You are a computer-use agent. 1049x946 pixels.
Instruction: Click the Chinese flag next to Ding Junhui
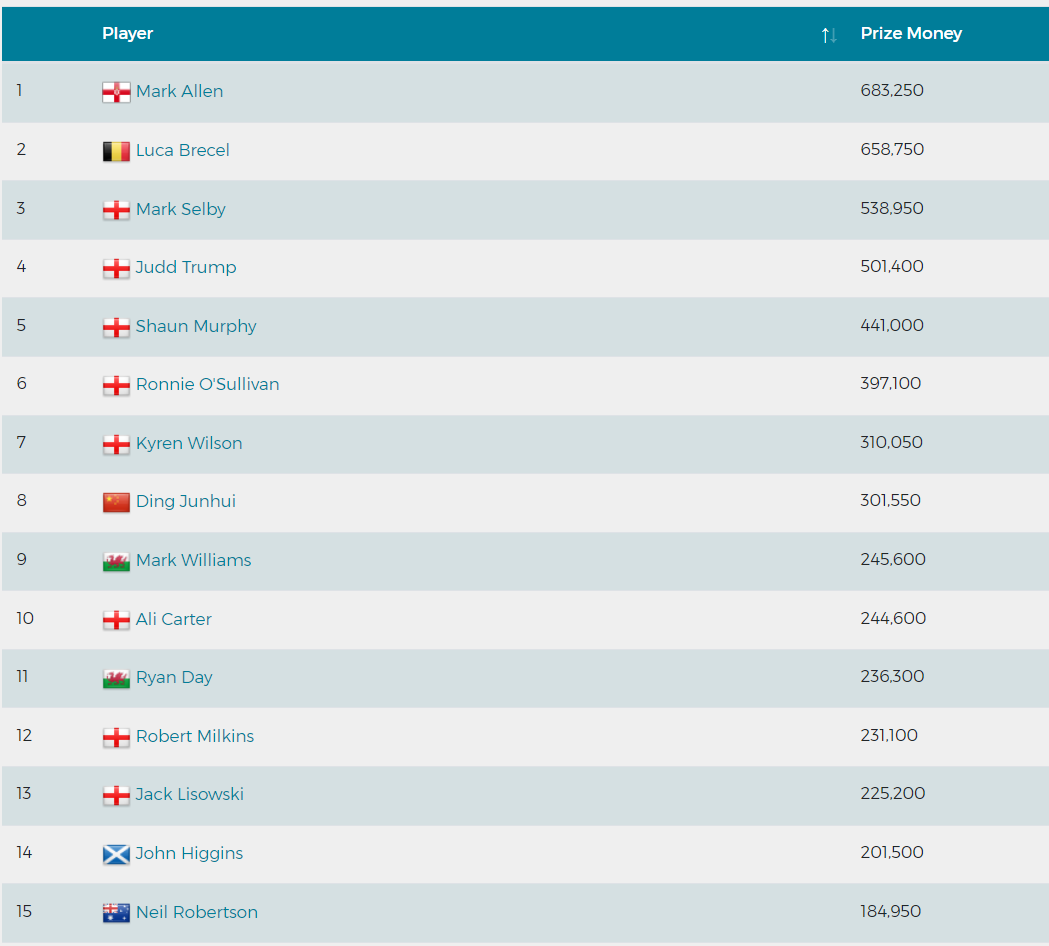pyautogui.click(x=116, y=502)
